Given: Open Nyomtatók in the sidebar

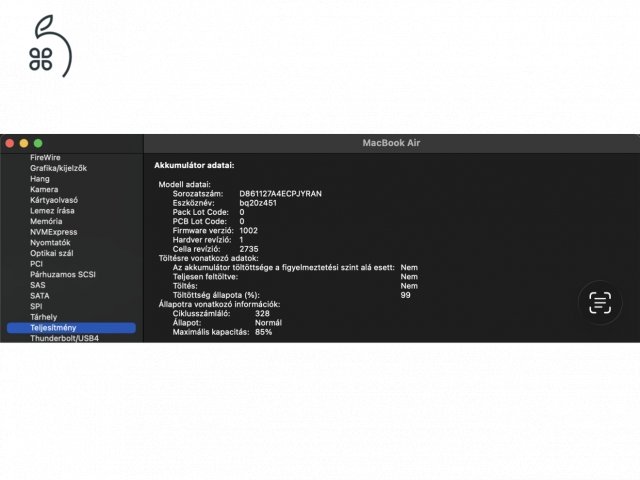Looking at the screenshot, I should 50,242.
